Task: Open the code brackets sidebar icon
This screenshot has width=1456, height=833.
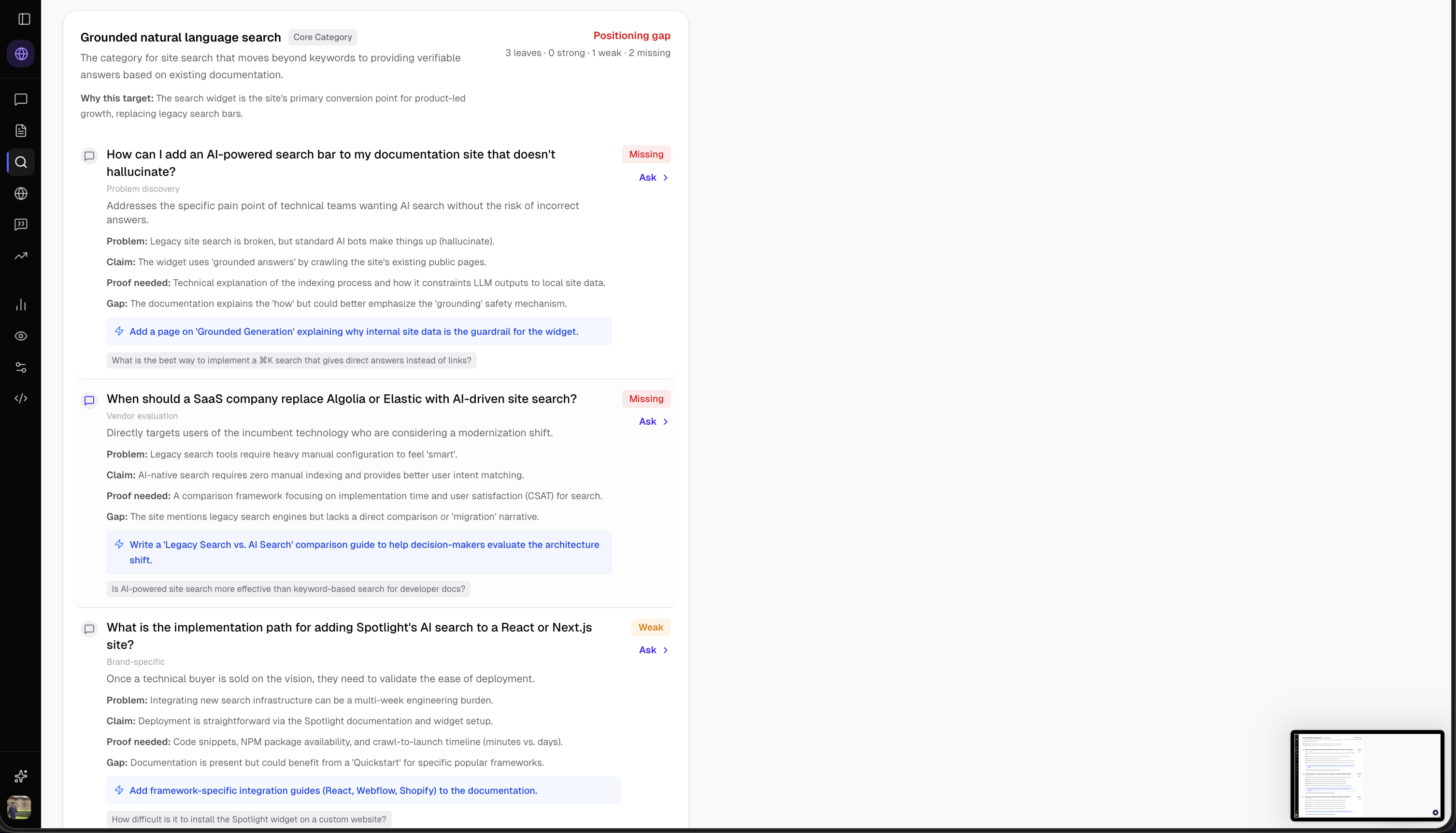Action: (x=21, y=399)
